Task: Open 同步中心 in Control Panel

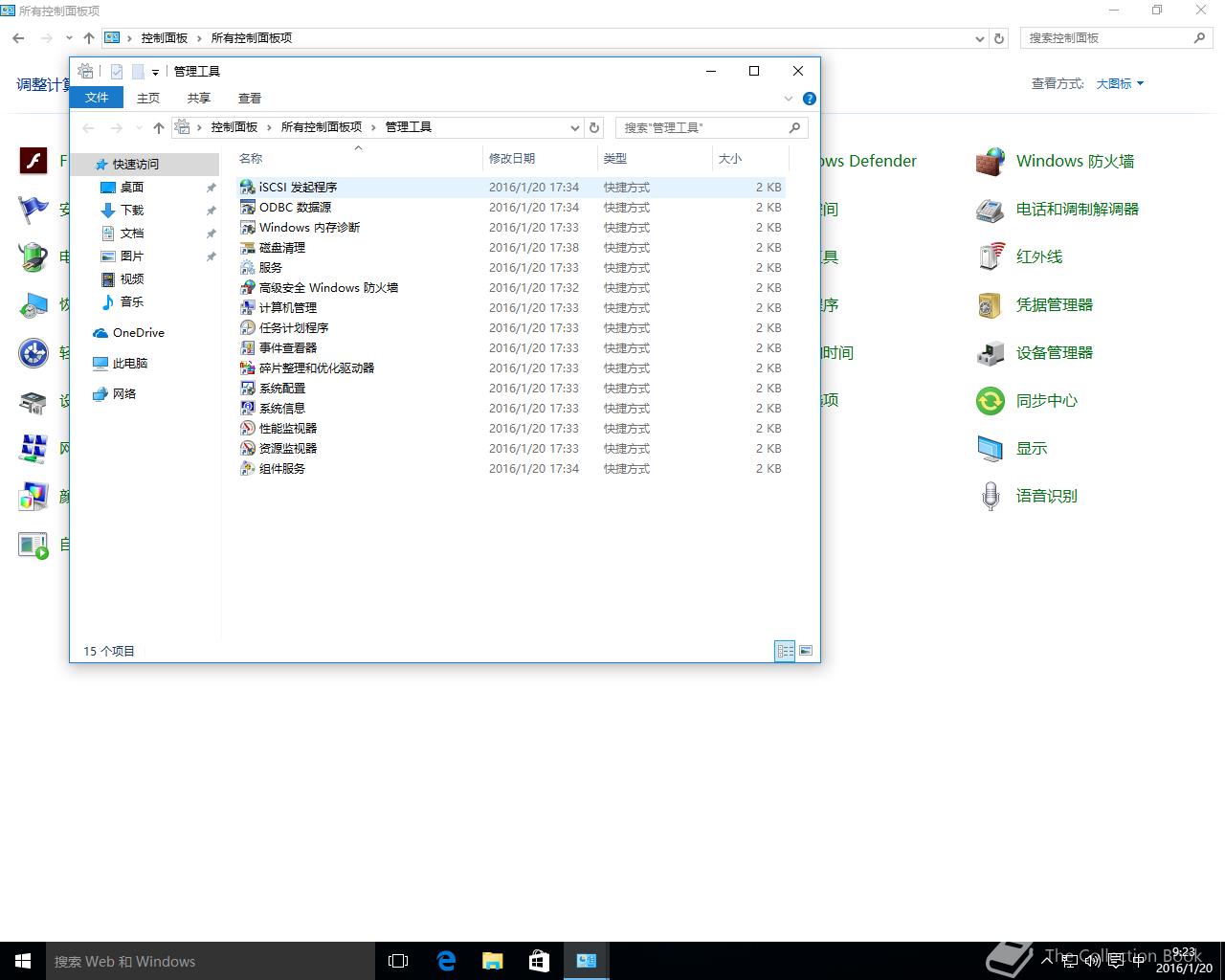Action: coord(1026,400)
